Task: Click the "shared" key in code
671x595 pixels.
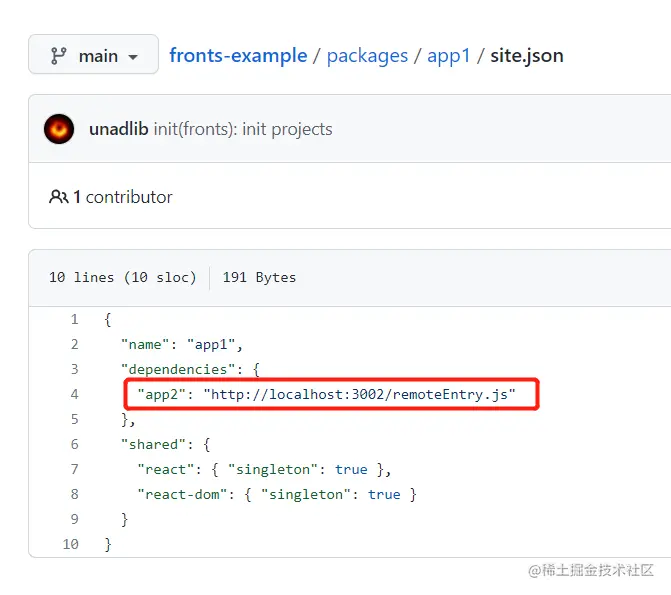Action: pos(153,444)
